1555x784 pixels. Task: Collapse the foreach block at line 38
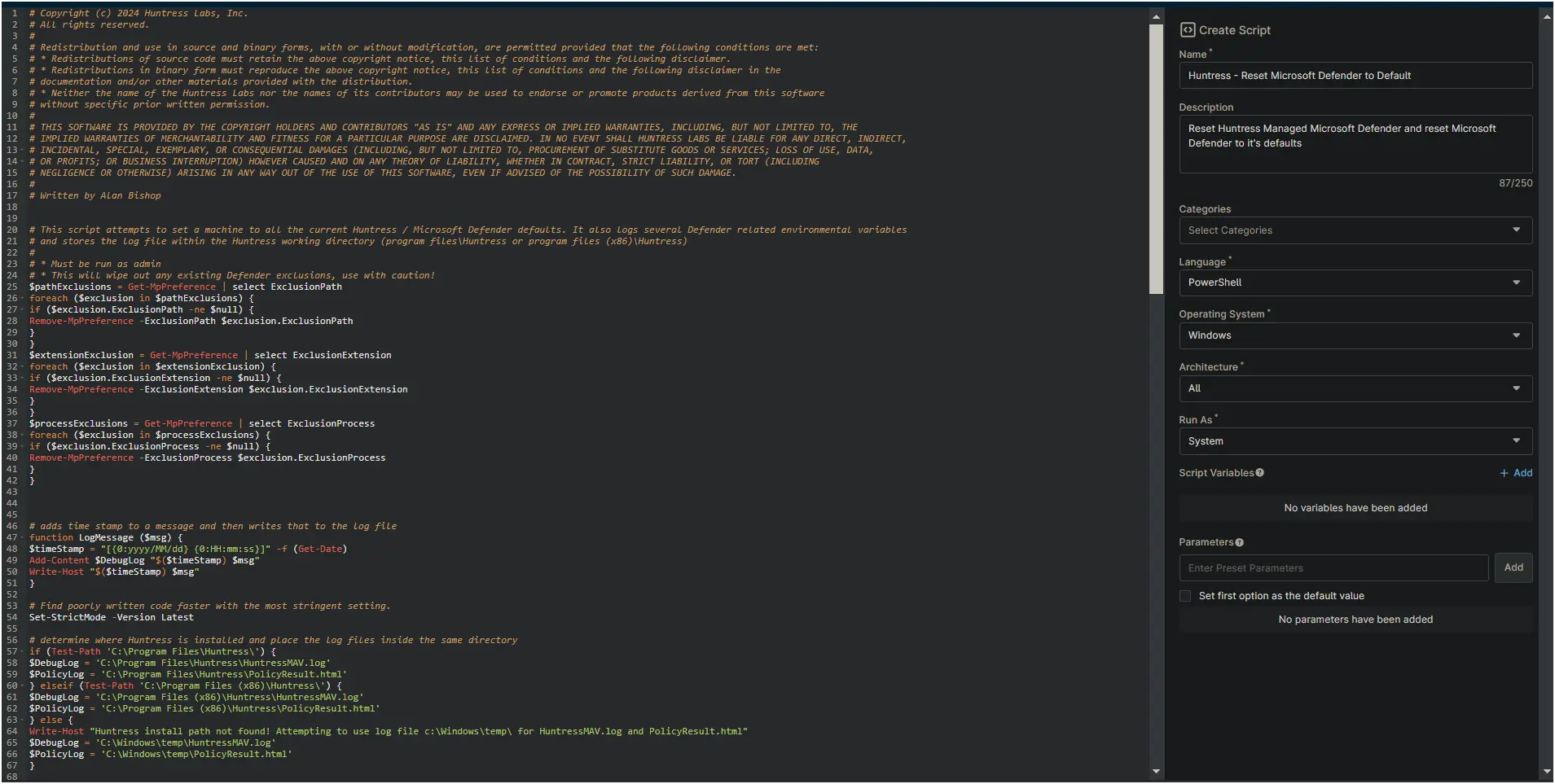(x=20, y=435)
